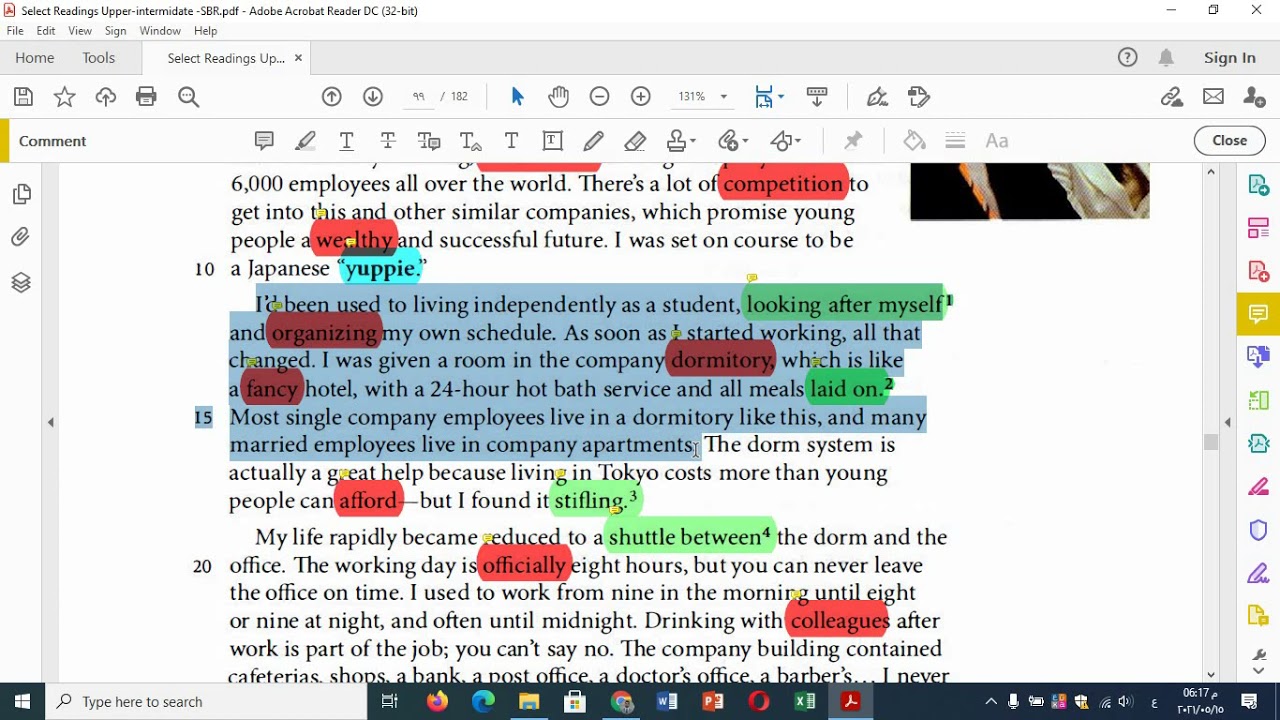Image resolution: width=1280 pixels, height=720 pixels.
Task: Open the Edit menu
Action: (46, 31)
